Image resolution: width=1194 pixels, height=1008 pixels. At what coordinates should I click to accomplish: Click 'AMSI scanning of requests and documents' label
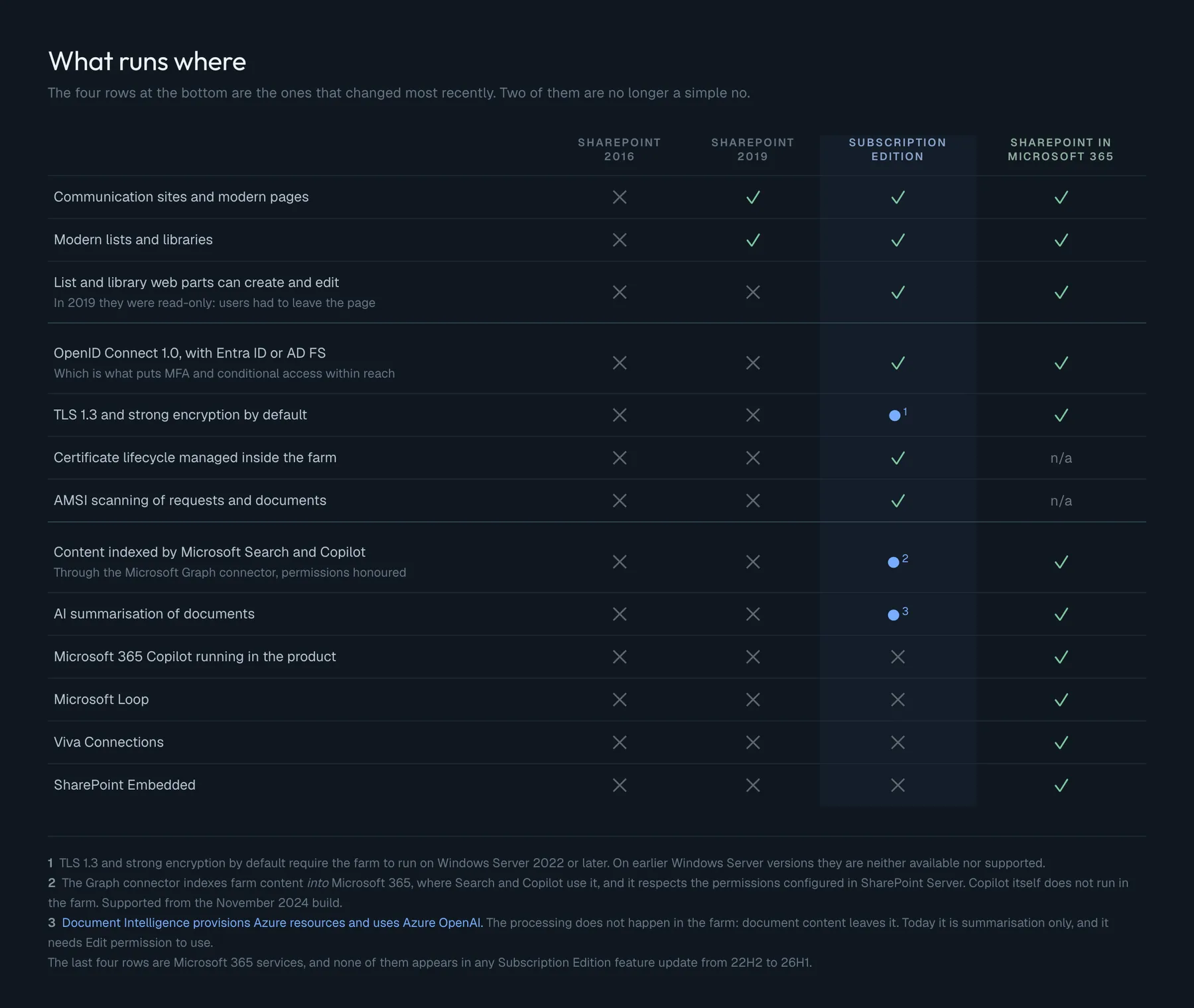pos(190,500)
